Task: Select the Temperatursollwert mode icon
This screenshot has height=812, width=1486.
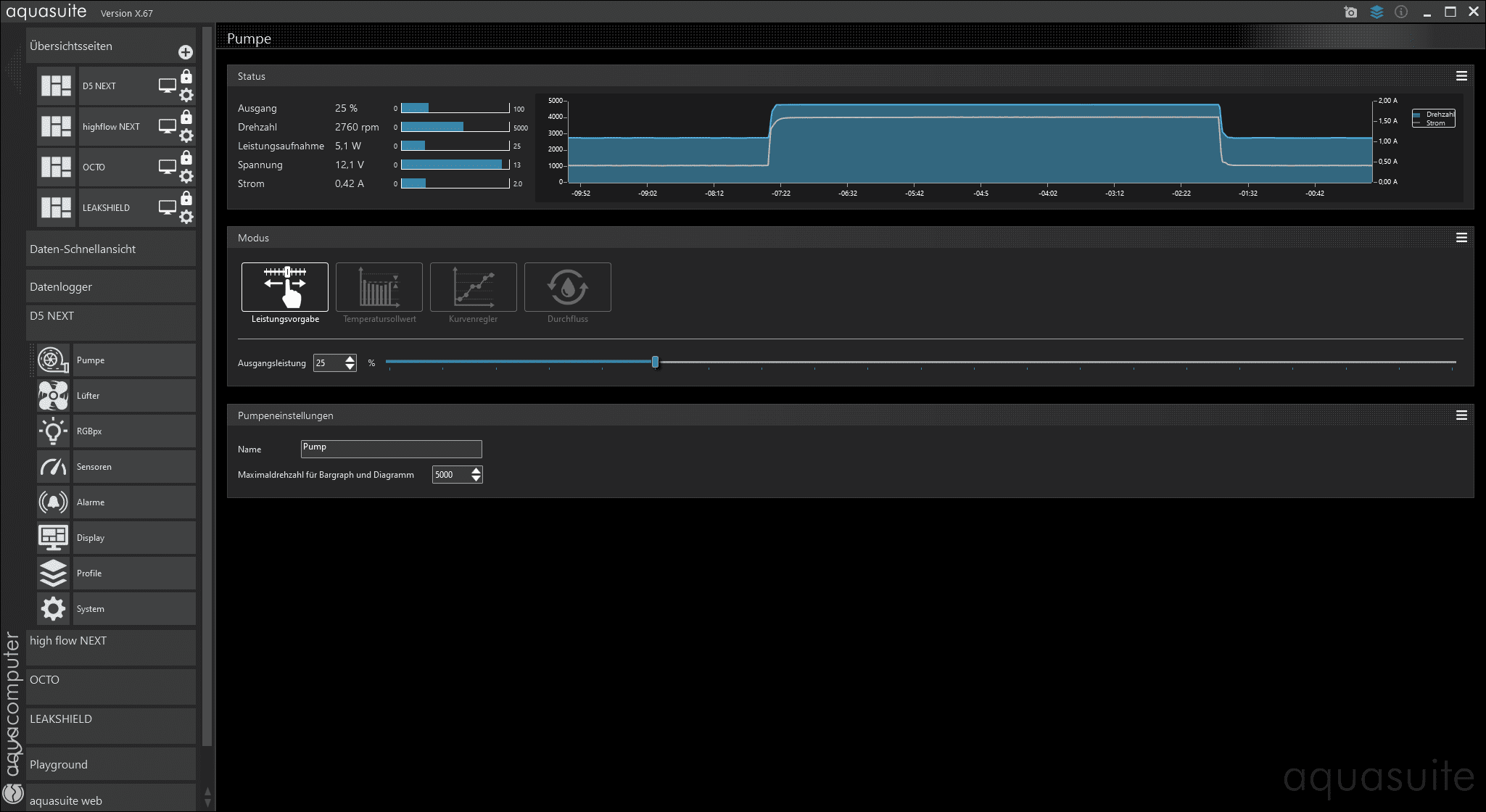Action: (x=379, y=287)
